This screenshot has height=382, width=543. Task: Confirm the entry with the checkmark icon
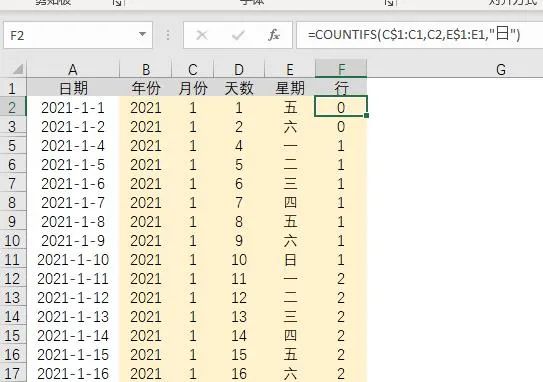tap(238, 35)
